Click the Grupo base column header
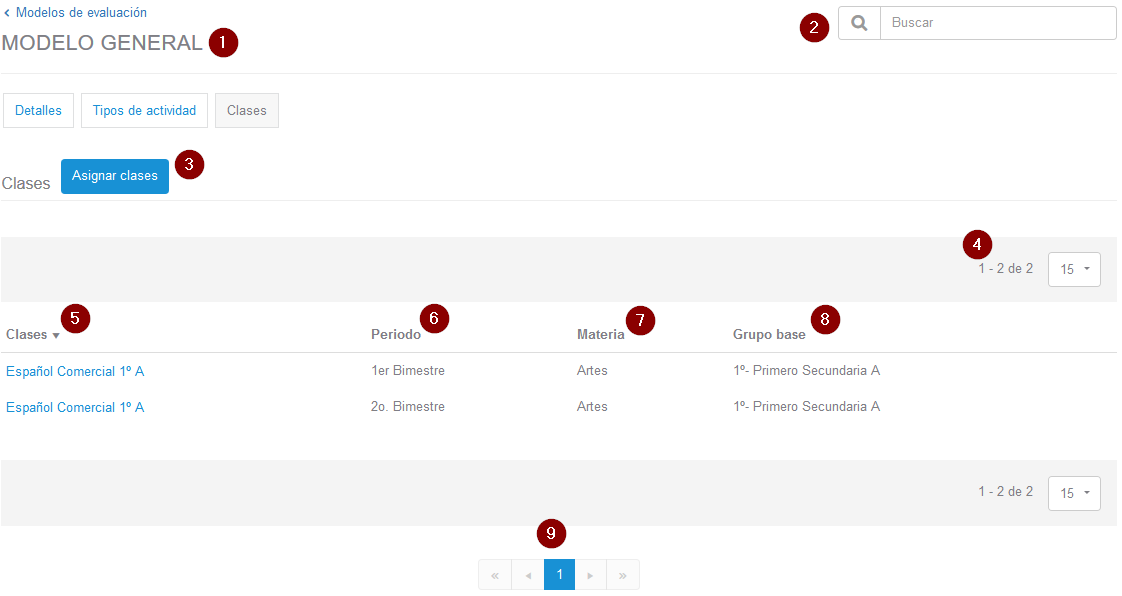This screenshot has width=1122, height=596. pos(768,335)
